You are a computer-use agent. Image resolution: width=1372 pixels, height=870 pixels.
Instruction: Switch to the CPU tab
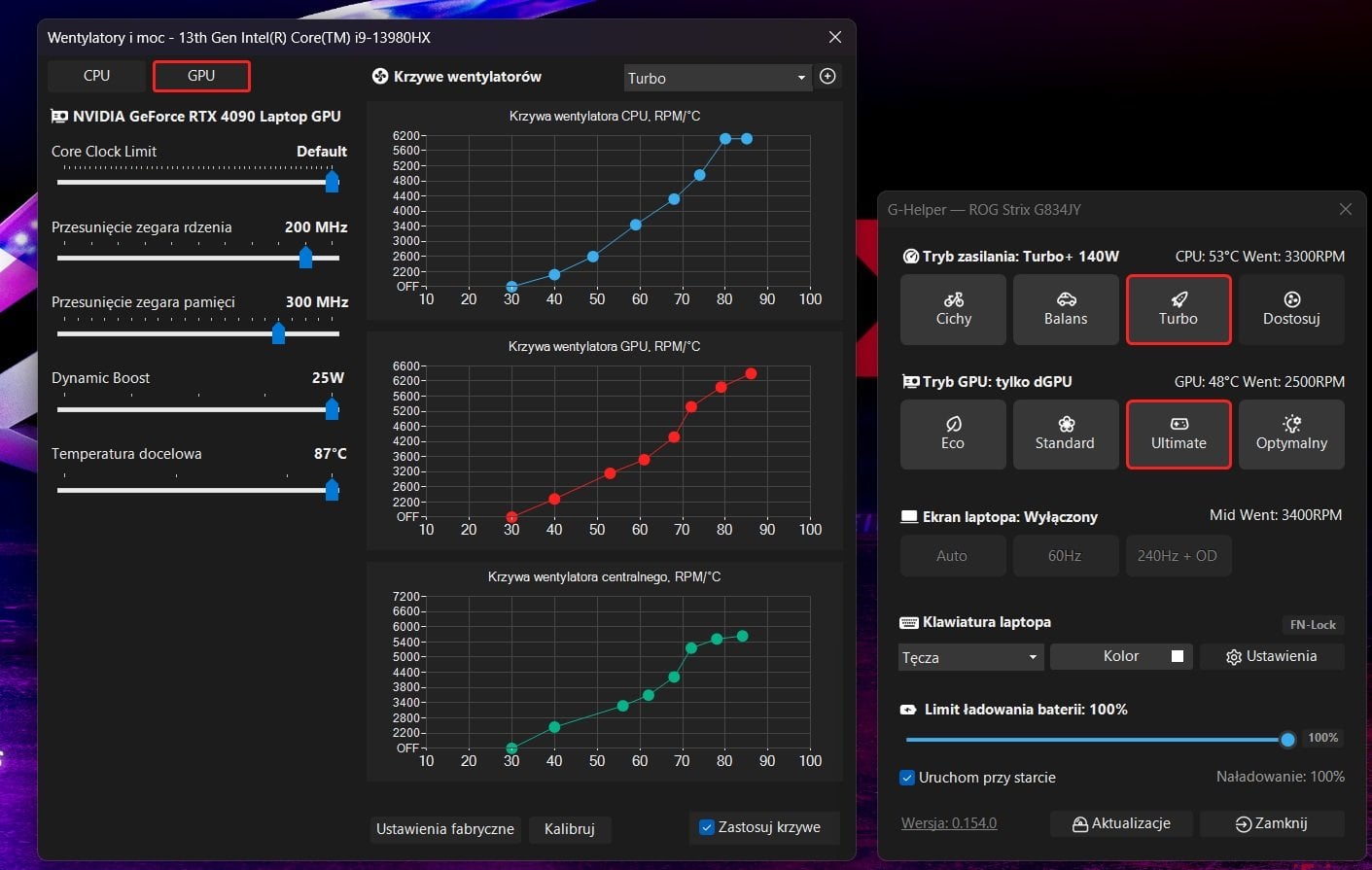[96, 76]
